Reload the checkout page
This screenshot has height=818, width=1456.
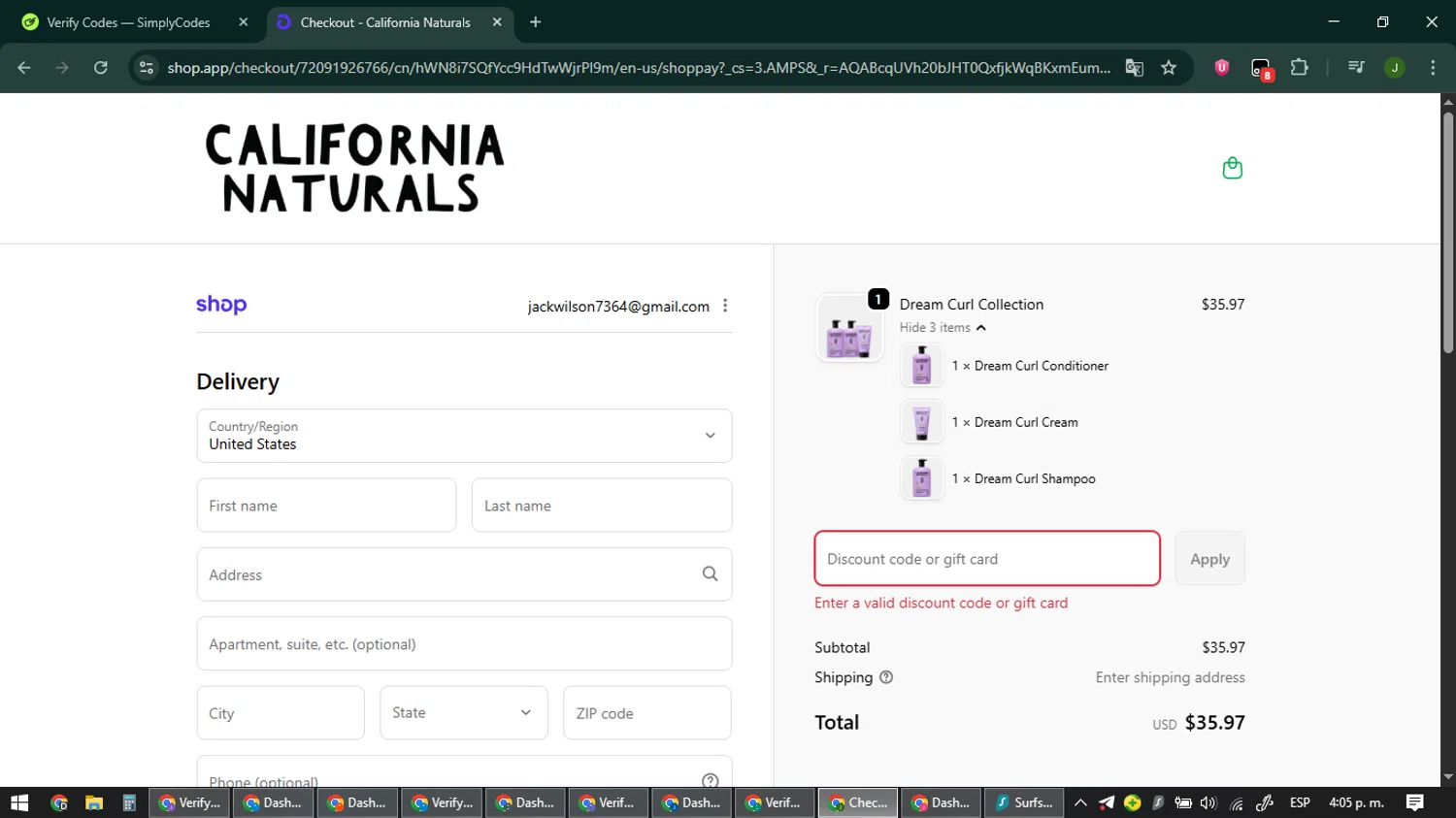100,67
